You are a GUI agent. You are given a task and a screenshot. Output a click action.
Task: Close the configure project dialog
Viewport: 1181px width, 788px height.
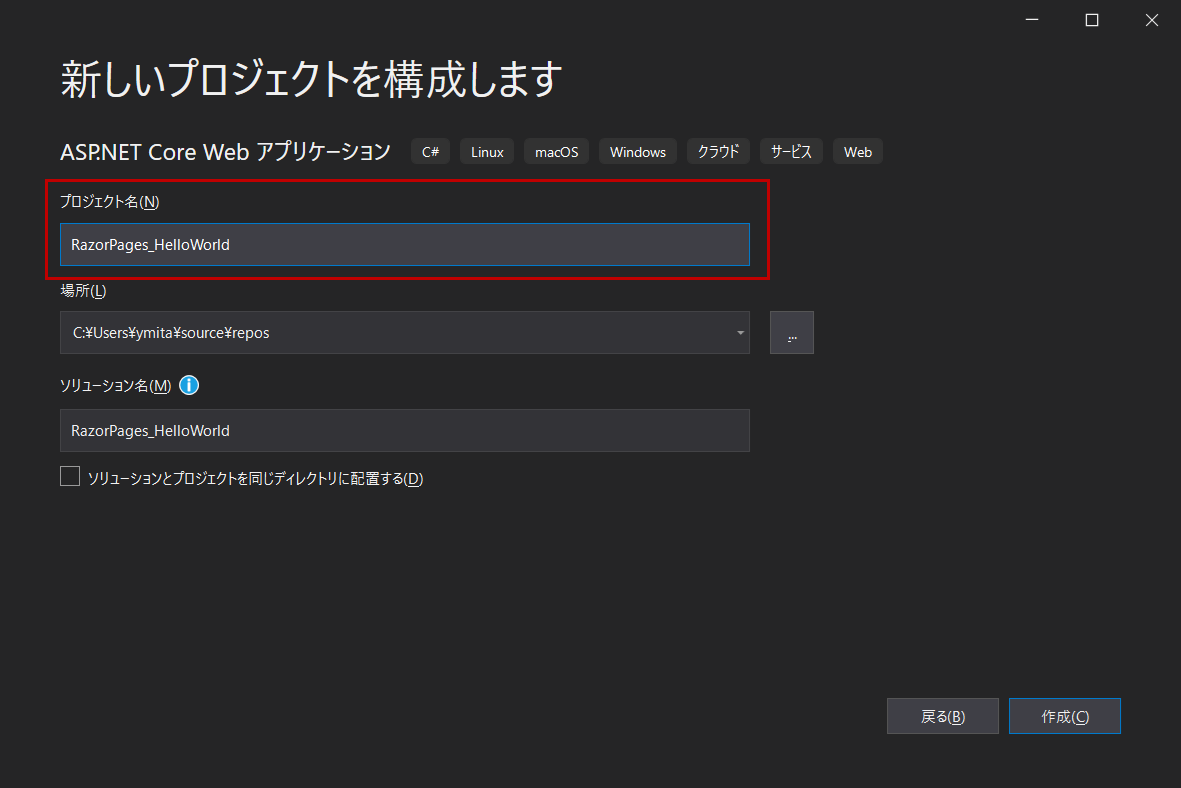(1152, 20)
